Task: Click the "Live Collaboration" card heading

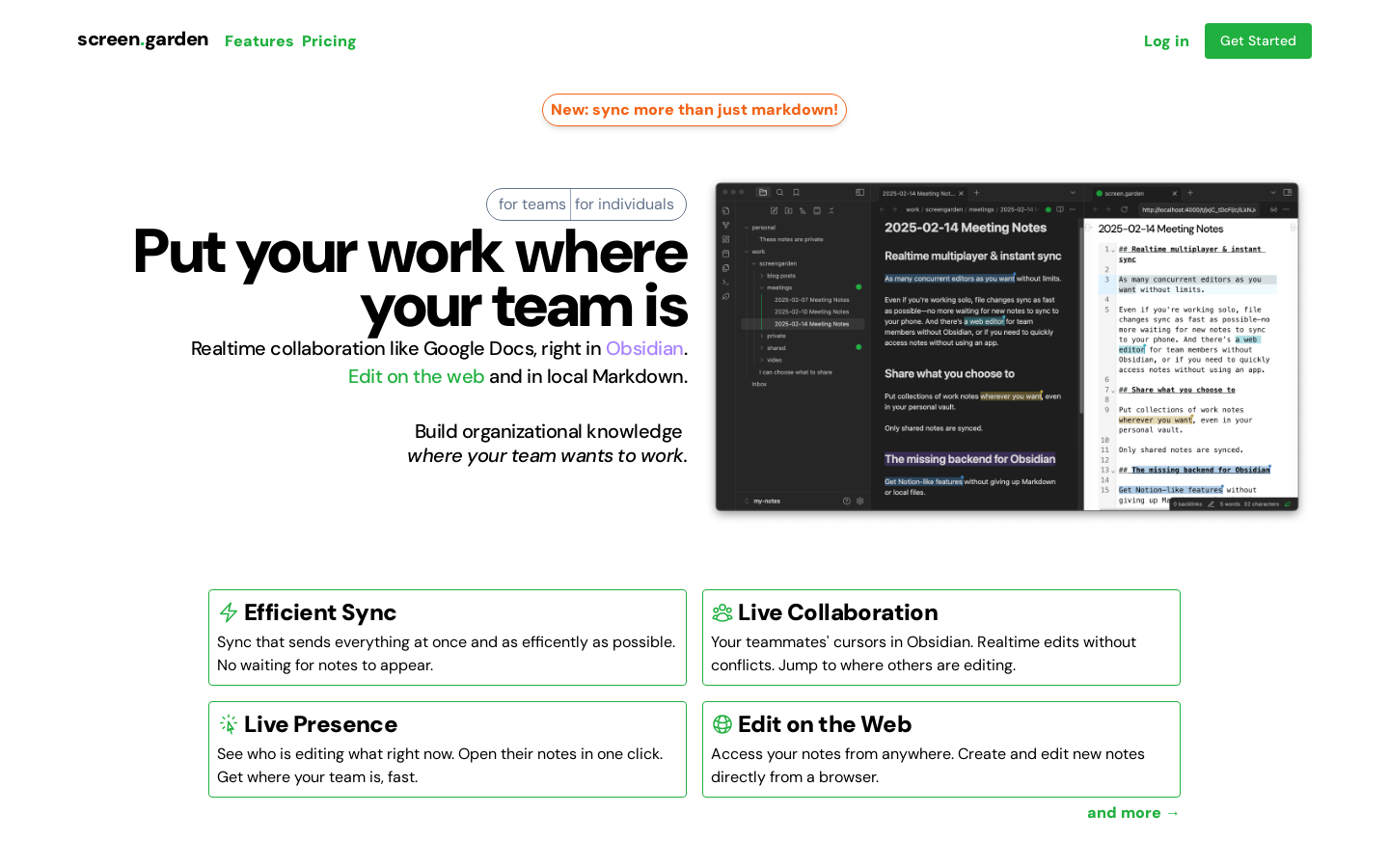Action: (x=838, y=612)
